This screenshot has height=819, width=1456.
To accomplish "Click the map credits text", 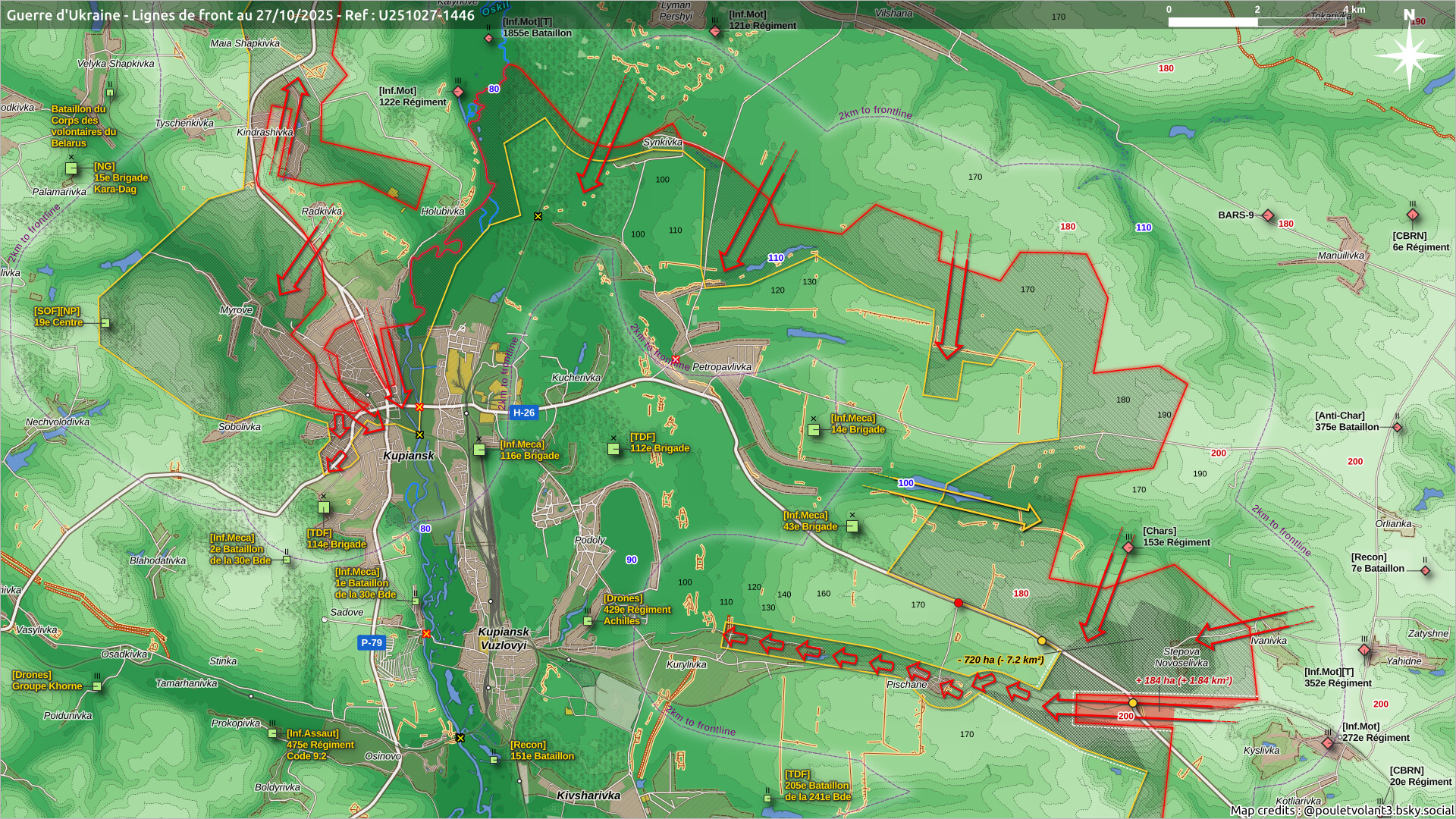I will [1341, 810].
